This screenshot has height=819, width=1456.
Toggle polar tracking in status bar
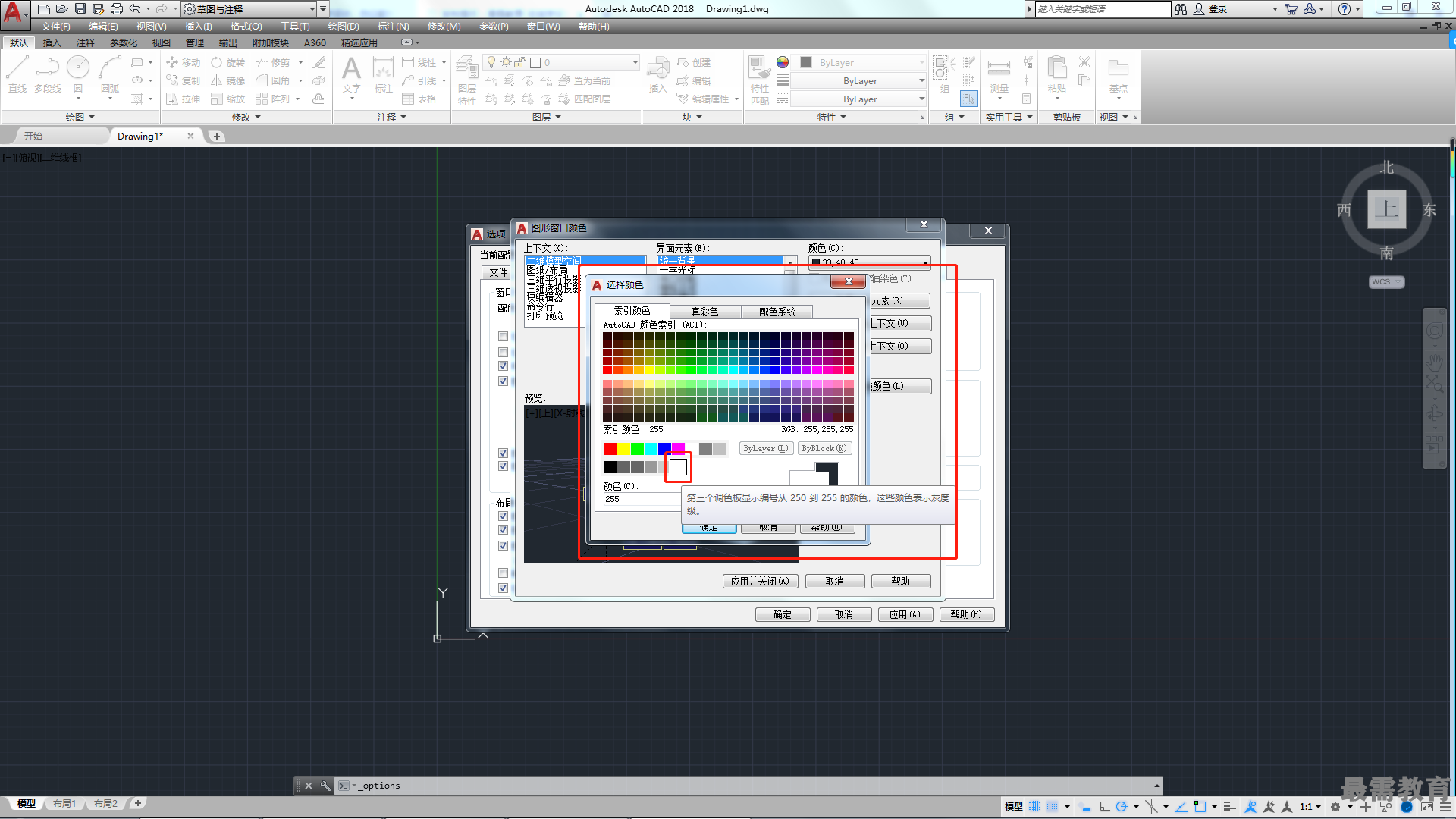[1122, 807]
